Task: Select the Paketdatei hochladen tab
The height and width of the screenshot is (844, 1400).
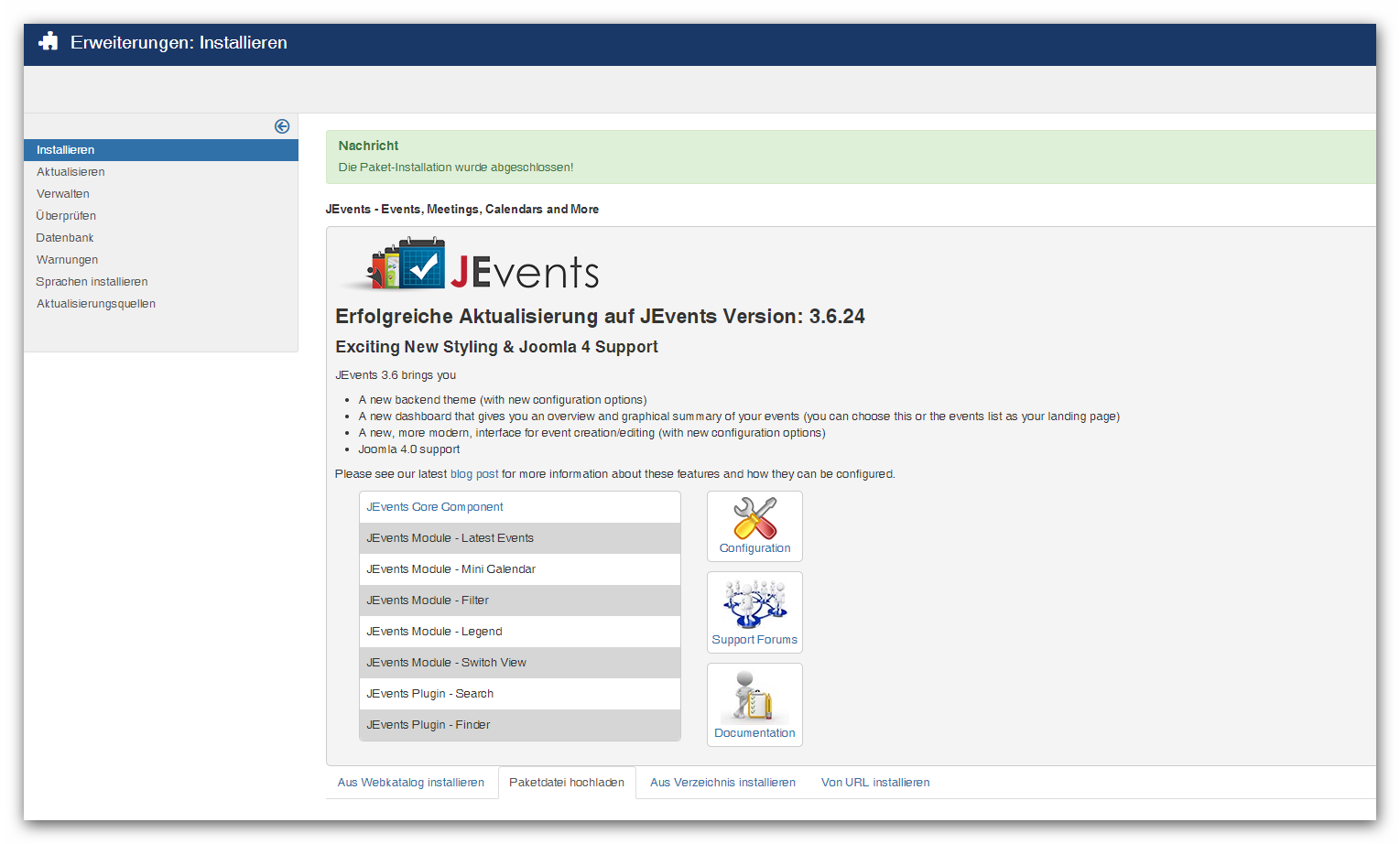Action: pos(567,783)
